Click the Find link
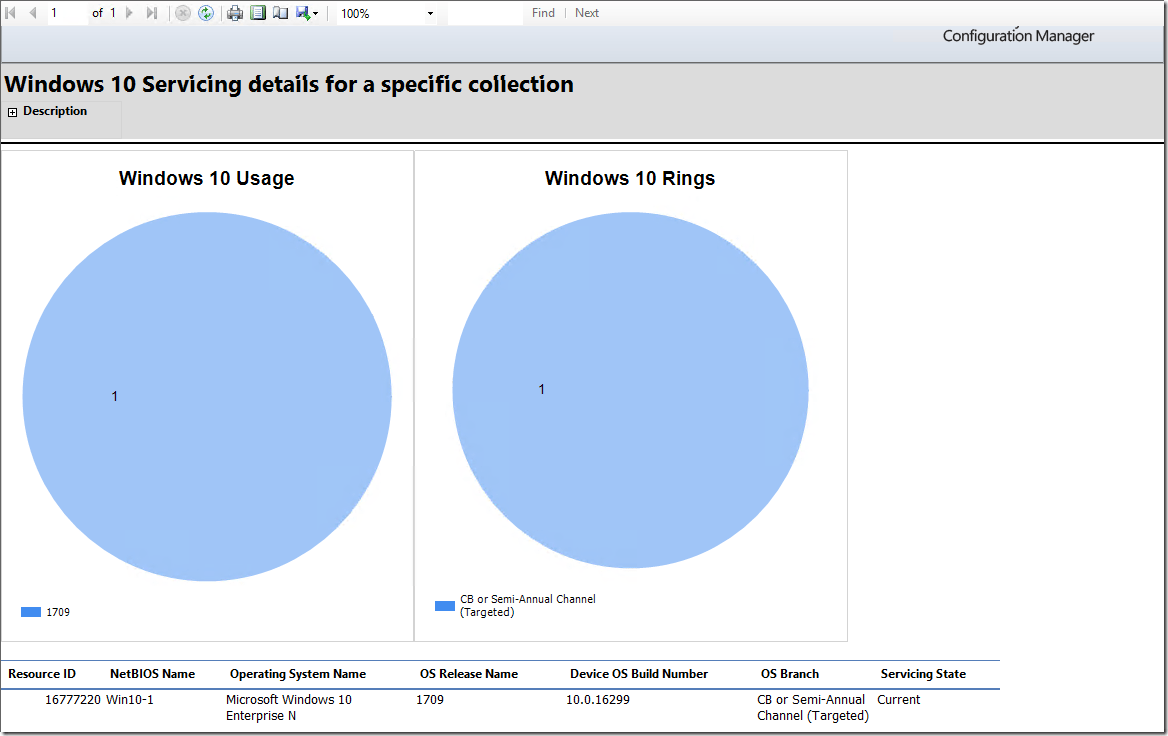 [x=543, y=13]
